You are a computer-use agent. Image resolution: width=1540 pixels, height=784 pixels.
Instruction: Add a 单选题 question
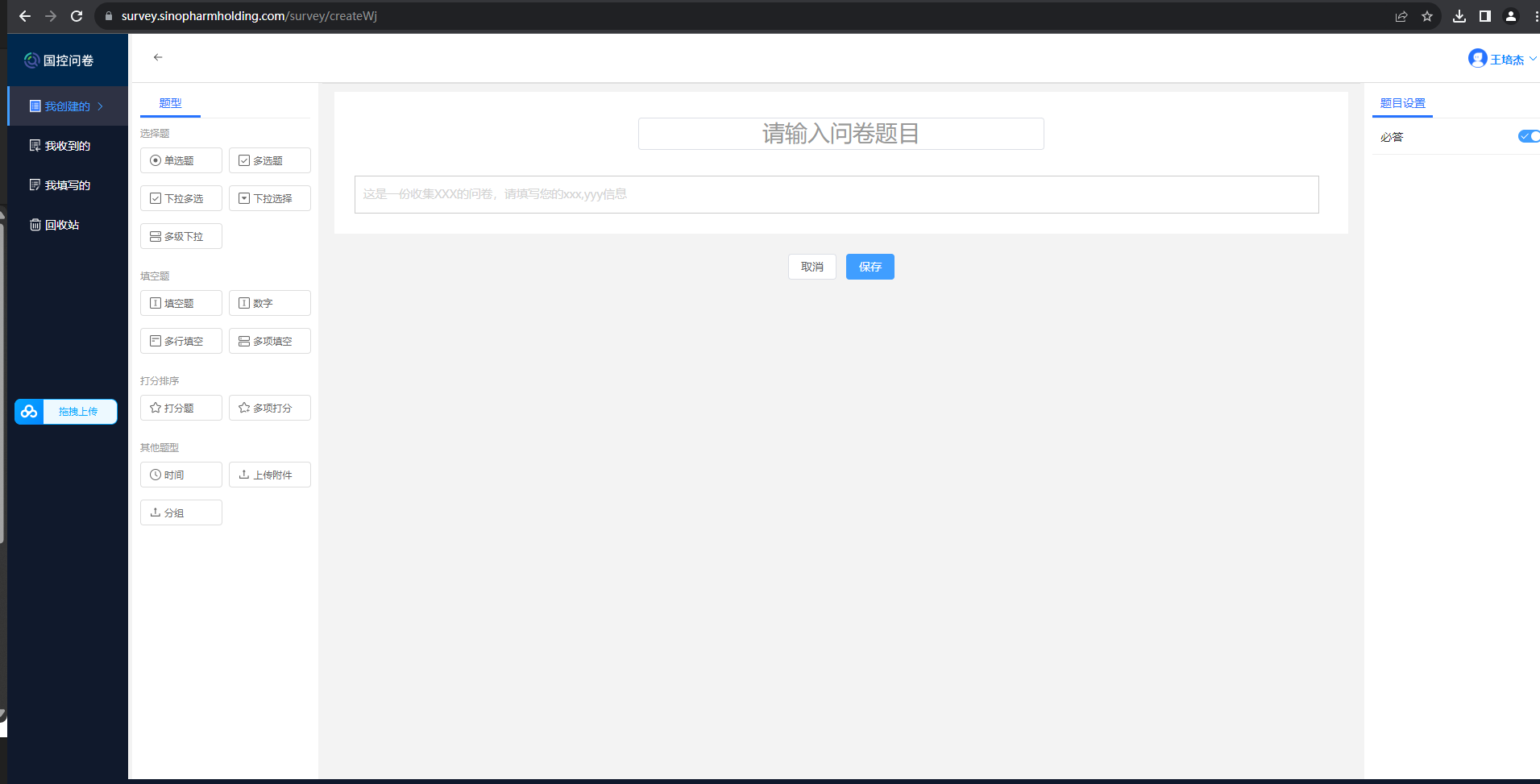(x=181, y=160)
